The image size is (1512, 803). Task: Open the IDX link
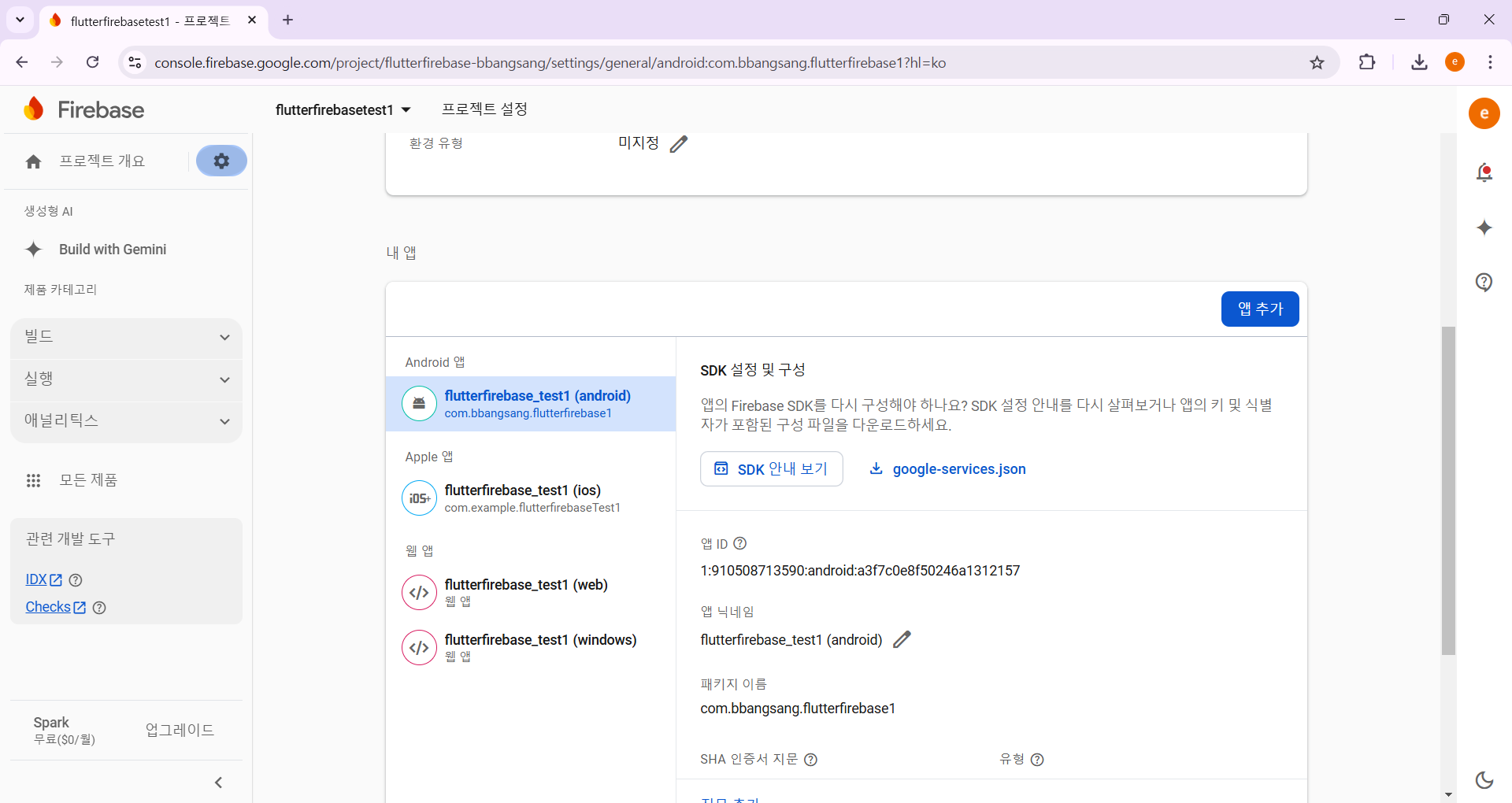pyautogui.click(x=43, y=580)
